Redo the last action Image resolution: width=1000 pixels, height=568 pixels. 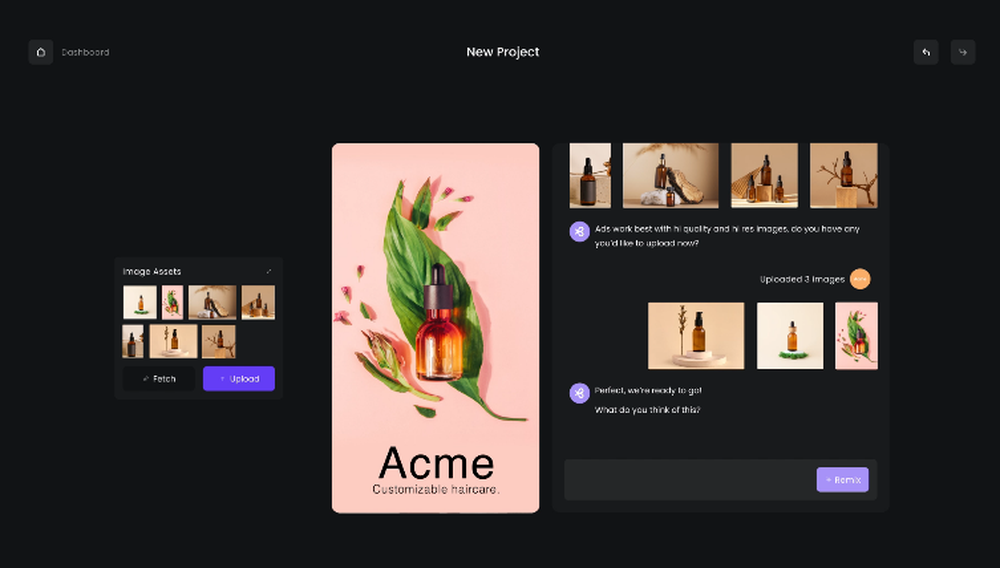(963, 52)
